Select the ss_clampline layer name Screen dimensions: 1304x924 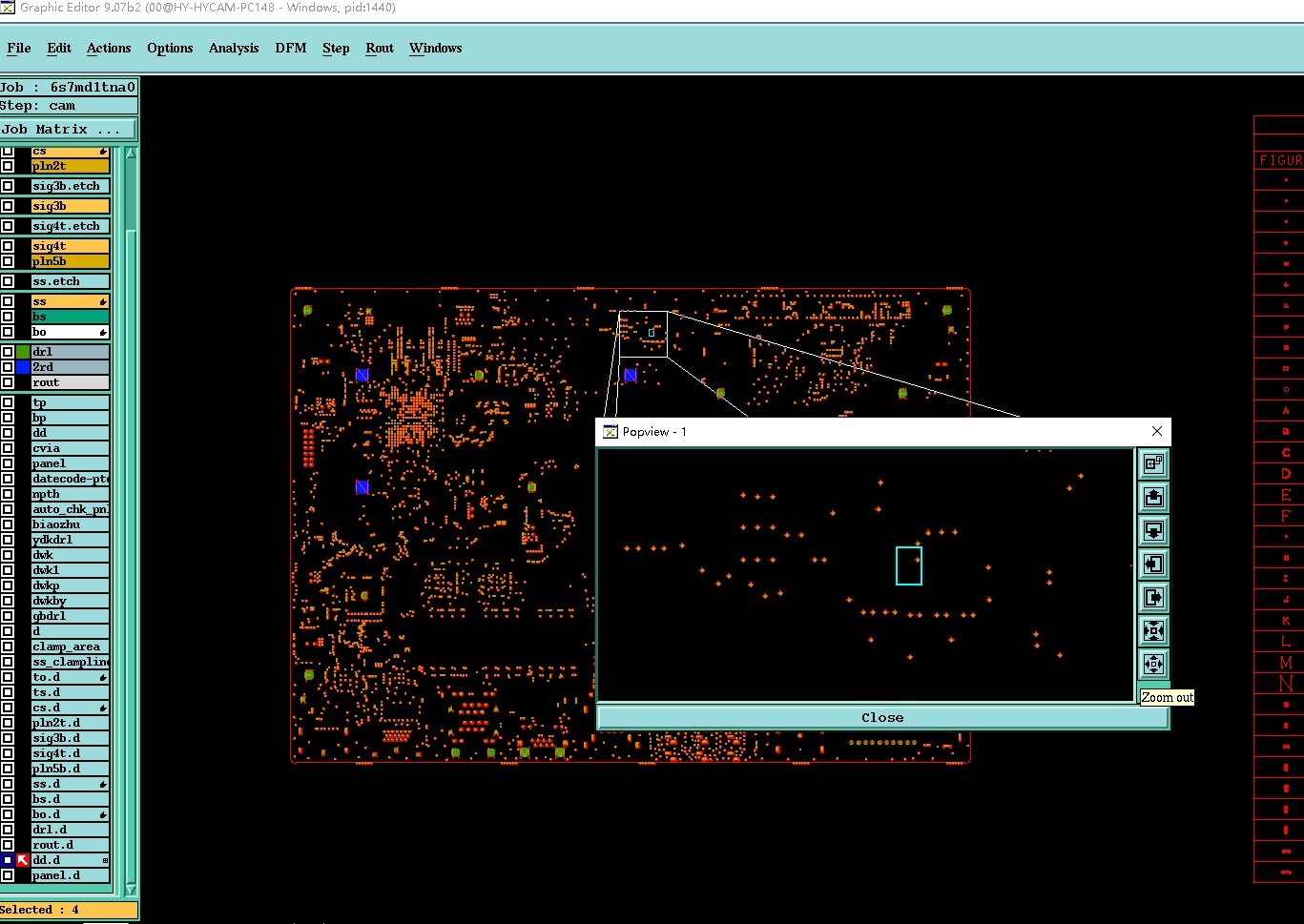point(71,662)
